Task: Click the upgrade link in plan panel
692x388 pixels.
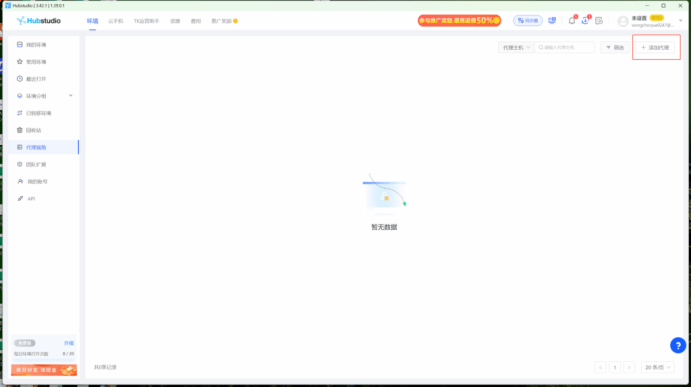Action: tap(69, 343)
